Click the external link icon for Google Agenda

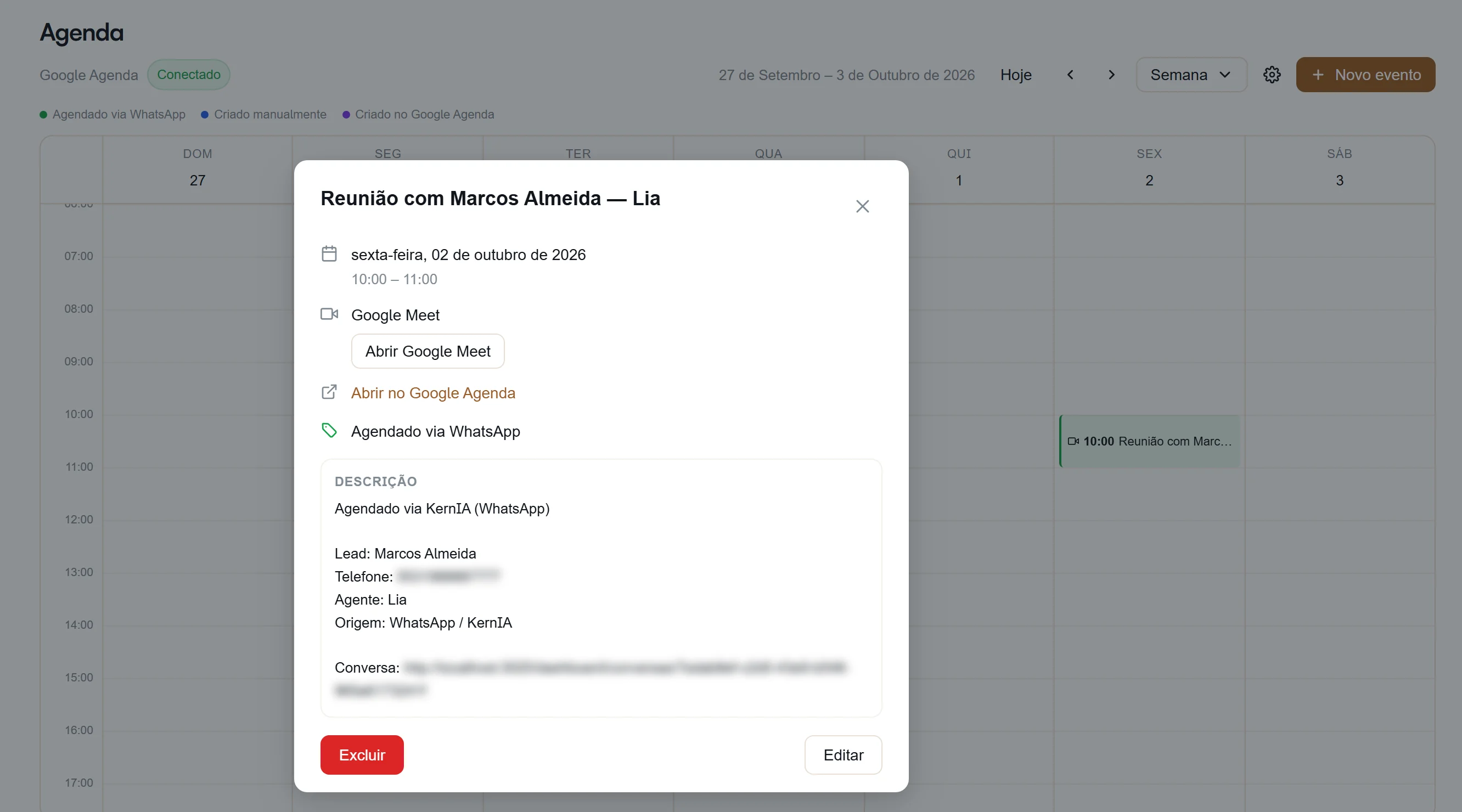(x=329, y=392)
